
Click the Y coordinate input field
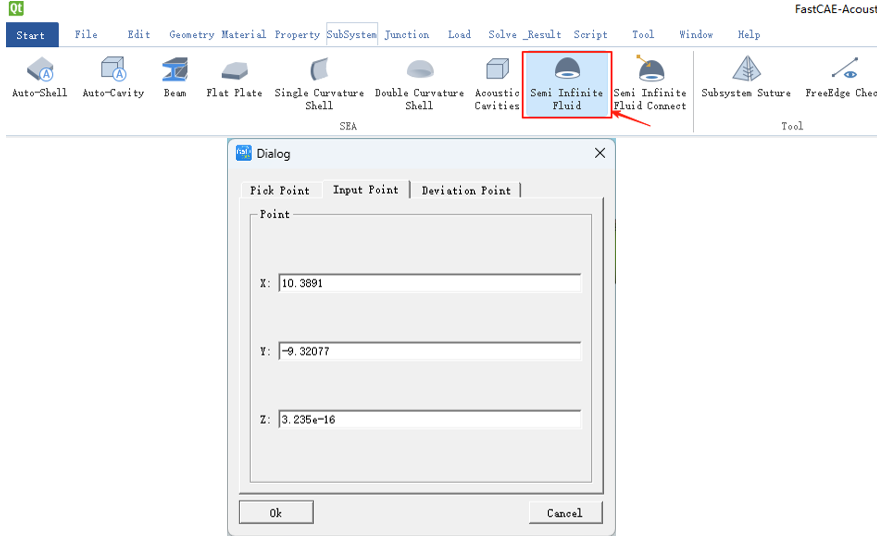point(430,351)
